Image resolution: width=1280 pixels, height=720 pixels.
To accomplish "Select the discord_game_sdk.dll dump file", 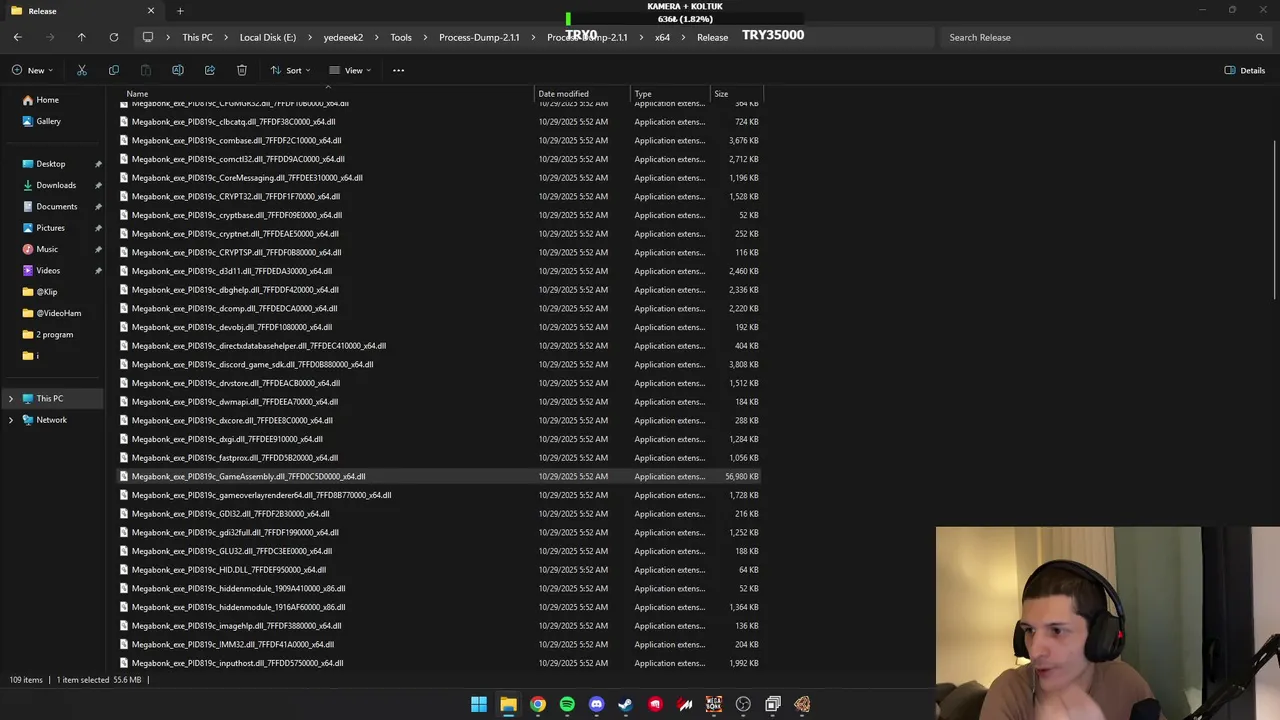I will click(439, 365).
